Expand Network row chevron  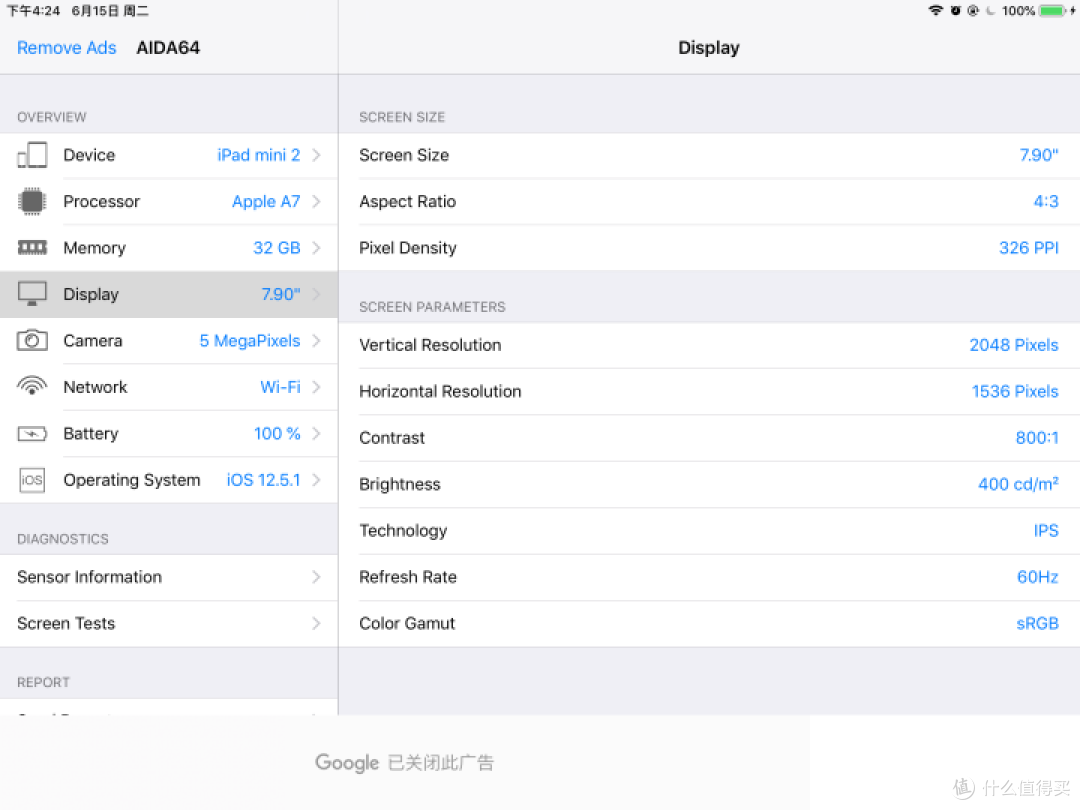[316, 387]
